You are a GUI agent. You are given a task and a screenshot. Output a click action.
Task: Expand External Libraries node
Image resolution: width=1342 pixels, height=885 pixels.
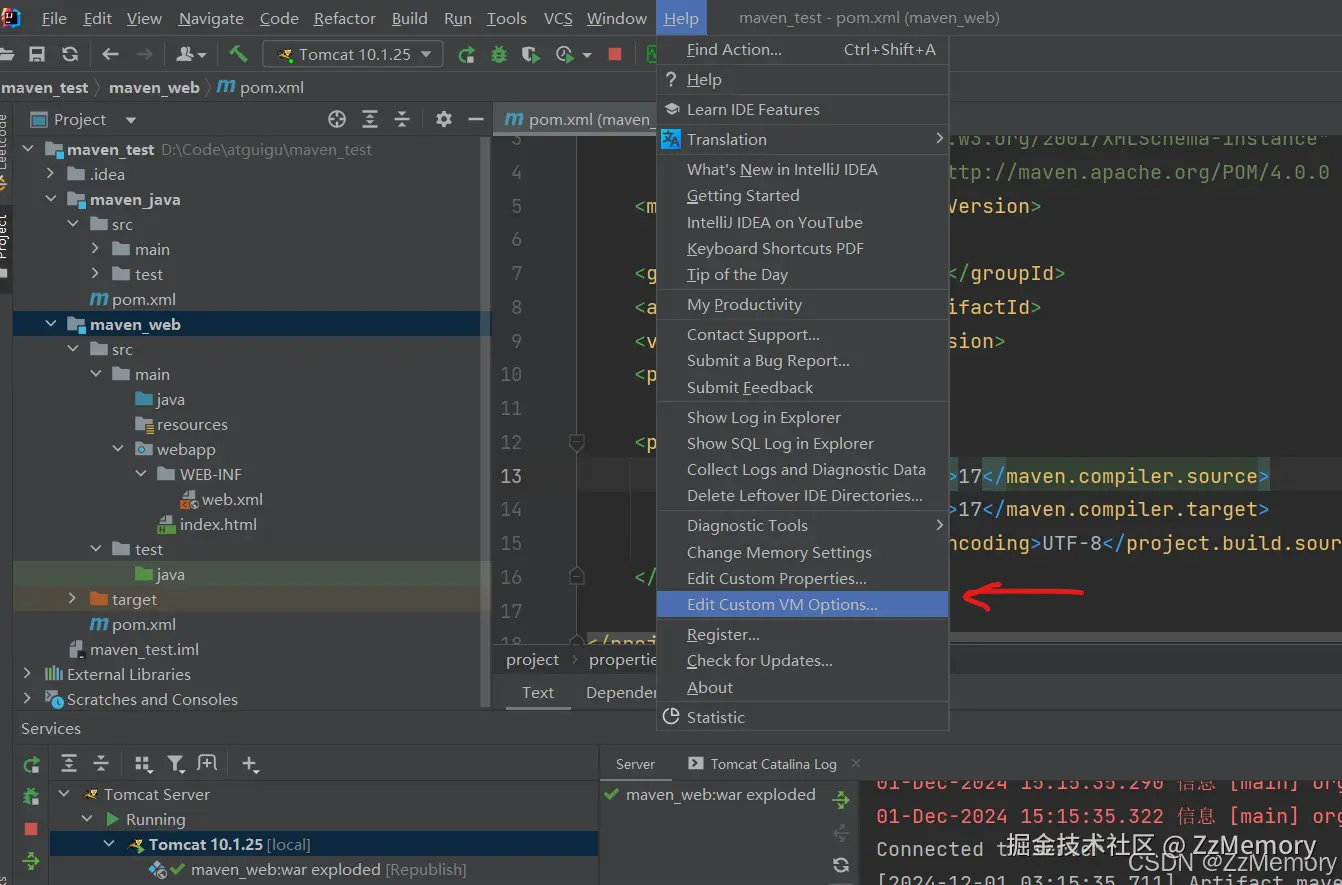click(x=27, y=674)
